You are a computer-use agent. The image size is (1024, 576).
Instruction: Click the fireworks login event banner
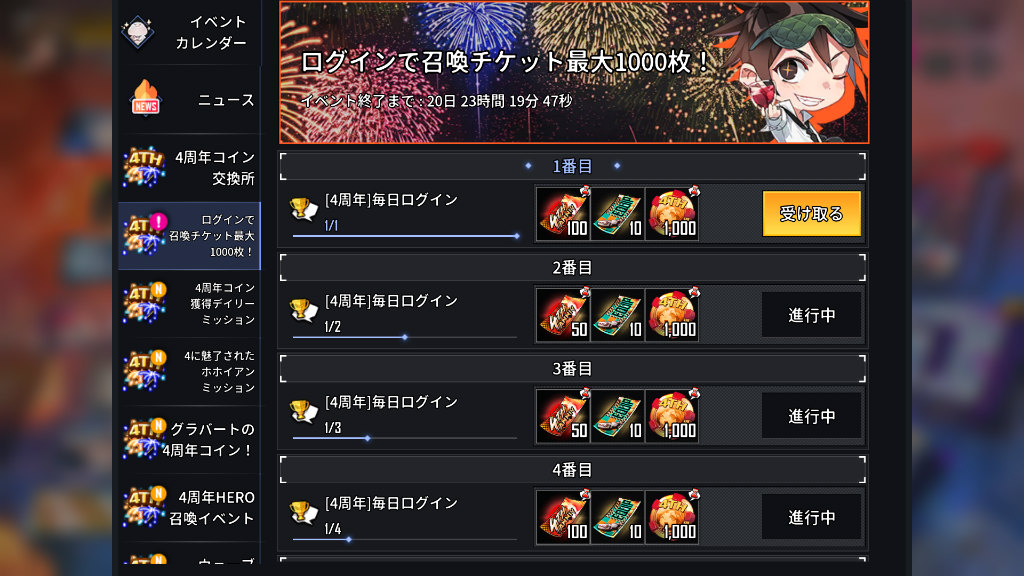pos(574,72)
